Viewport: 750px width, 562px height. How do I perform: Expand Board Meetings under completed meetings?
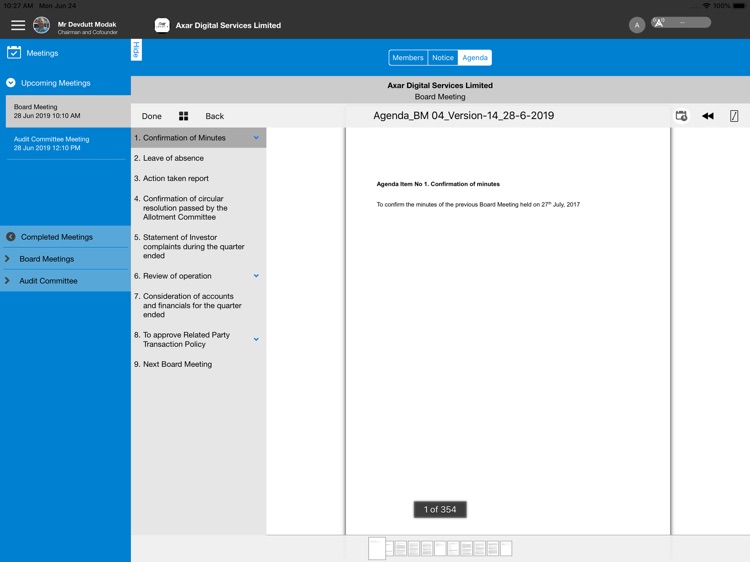click(7, 259)
